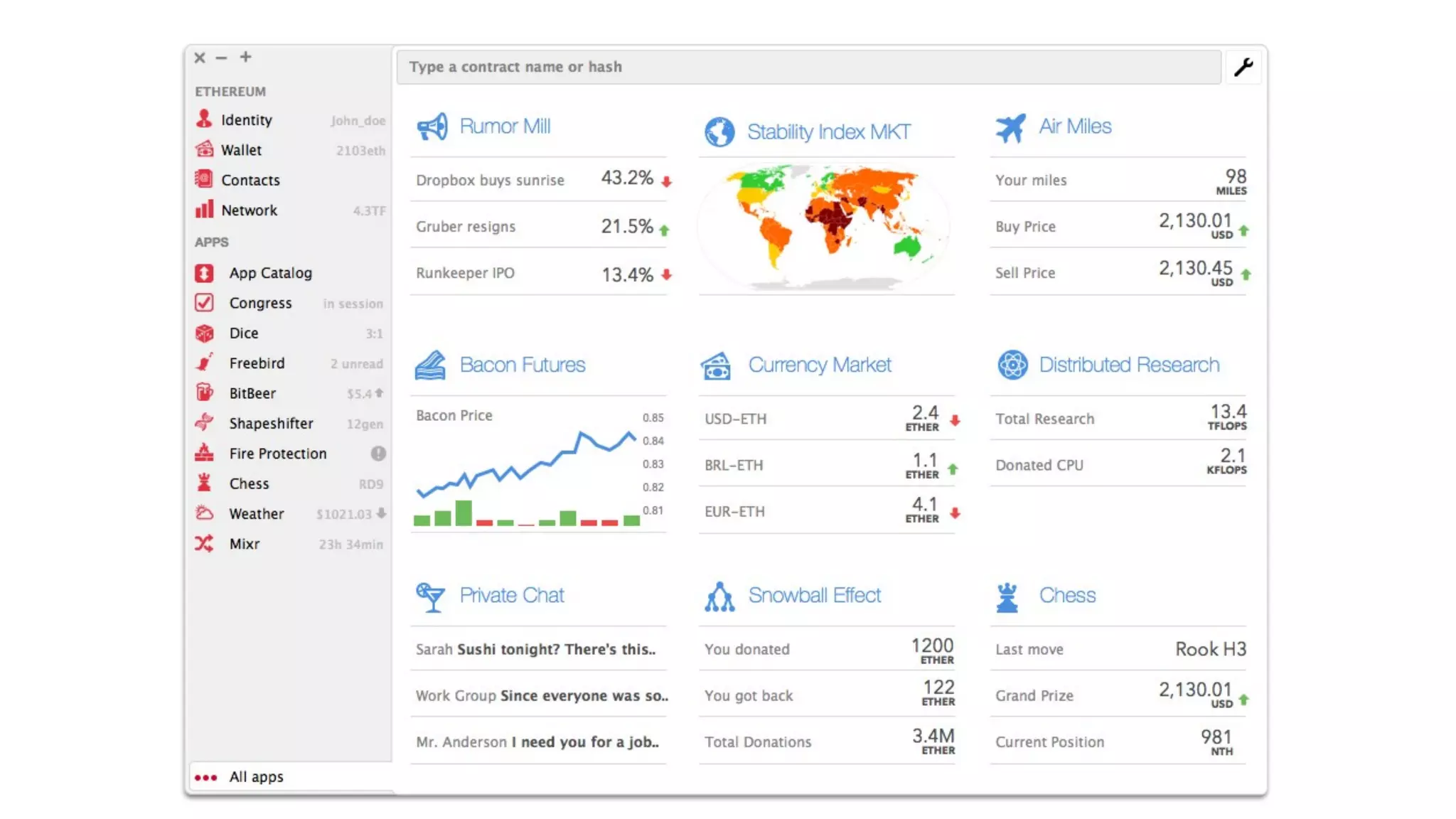Select Wallet in the Ethereum section
Viewport: 1456px width, 819px height.
point(241,150)
